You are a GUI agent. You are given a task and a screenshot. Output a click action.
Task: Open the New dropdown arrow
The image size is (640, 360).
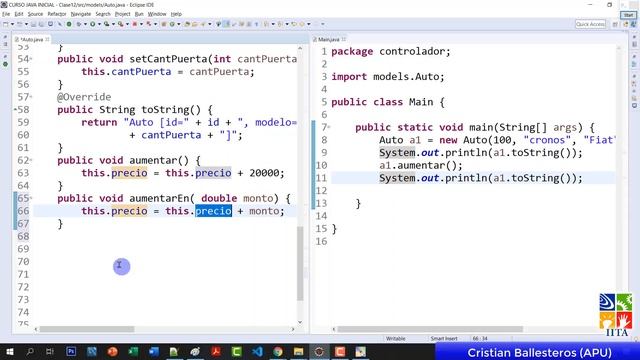pyautogui.click(x=12, y=24)
